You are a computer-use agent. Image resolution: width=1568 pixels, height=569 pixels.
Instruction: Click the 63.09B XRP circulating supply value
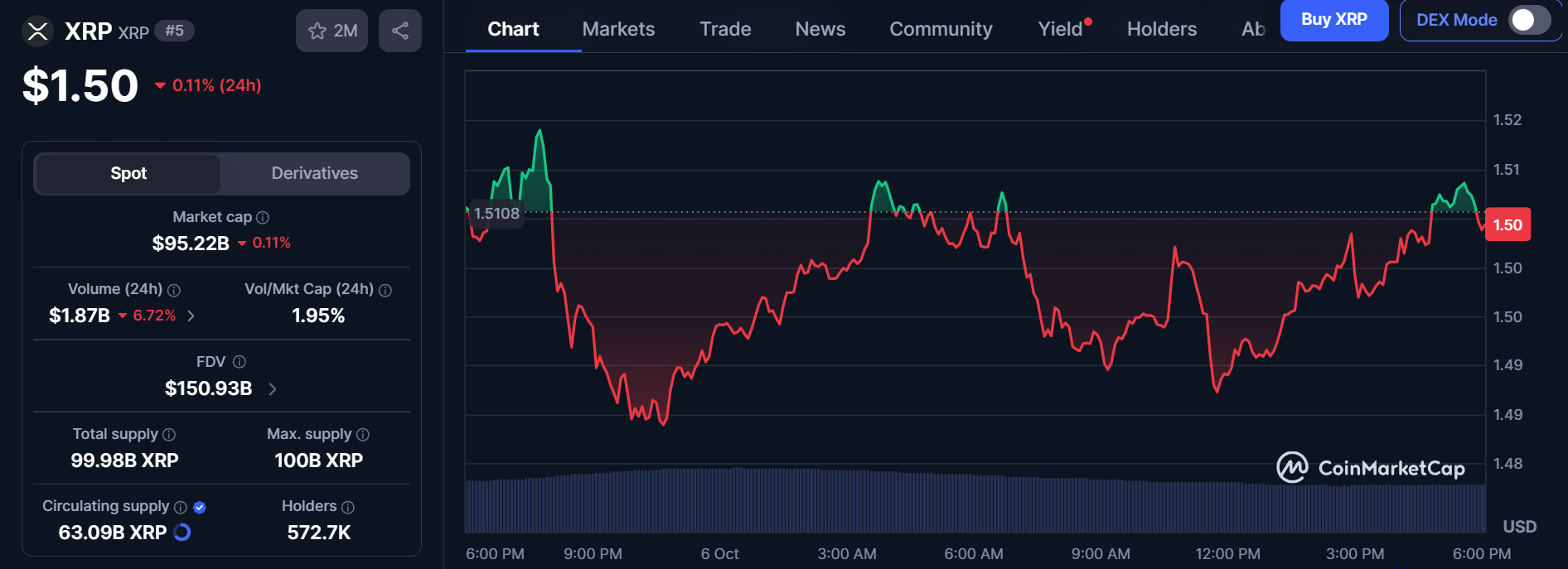pos(113,533)
